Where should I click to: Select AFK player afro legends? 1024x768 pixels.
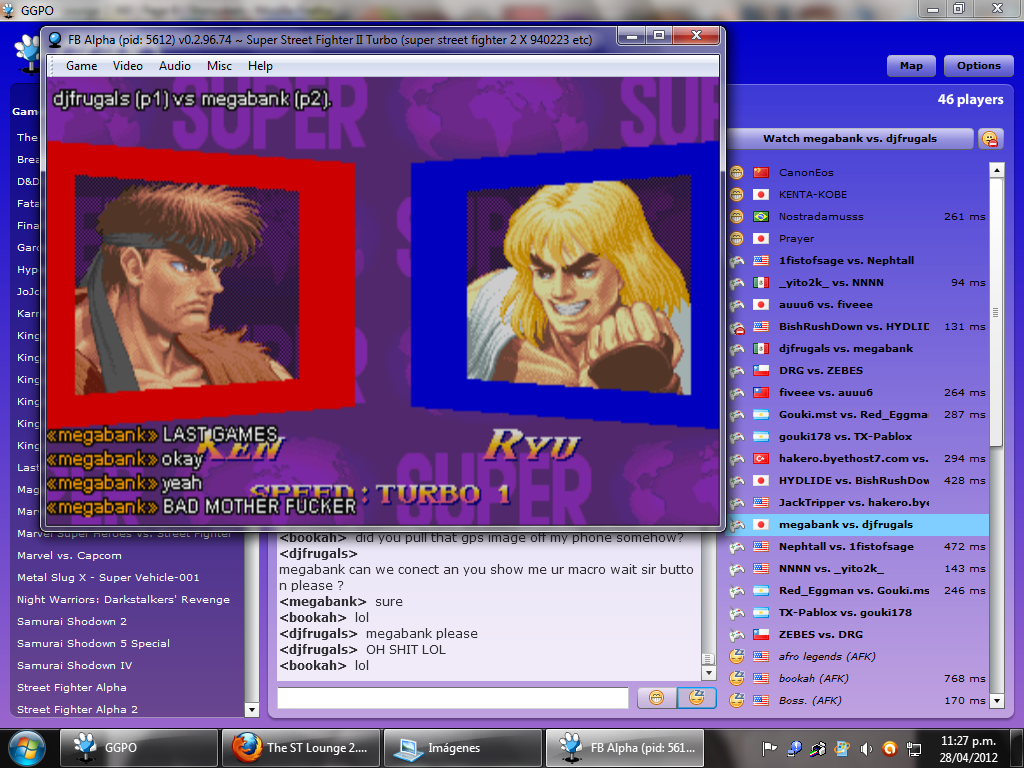[858, 656]
